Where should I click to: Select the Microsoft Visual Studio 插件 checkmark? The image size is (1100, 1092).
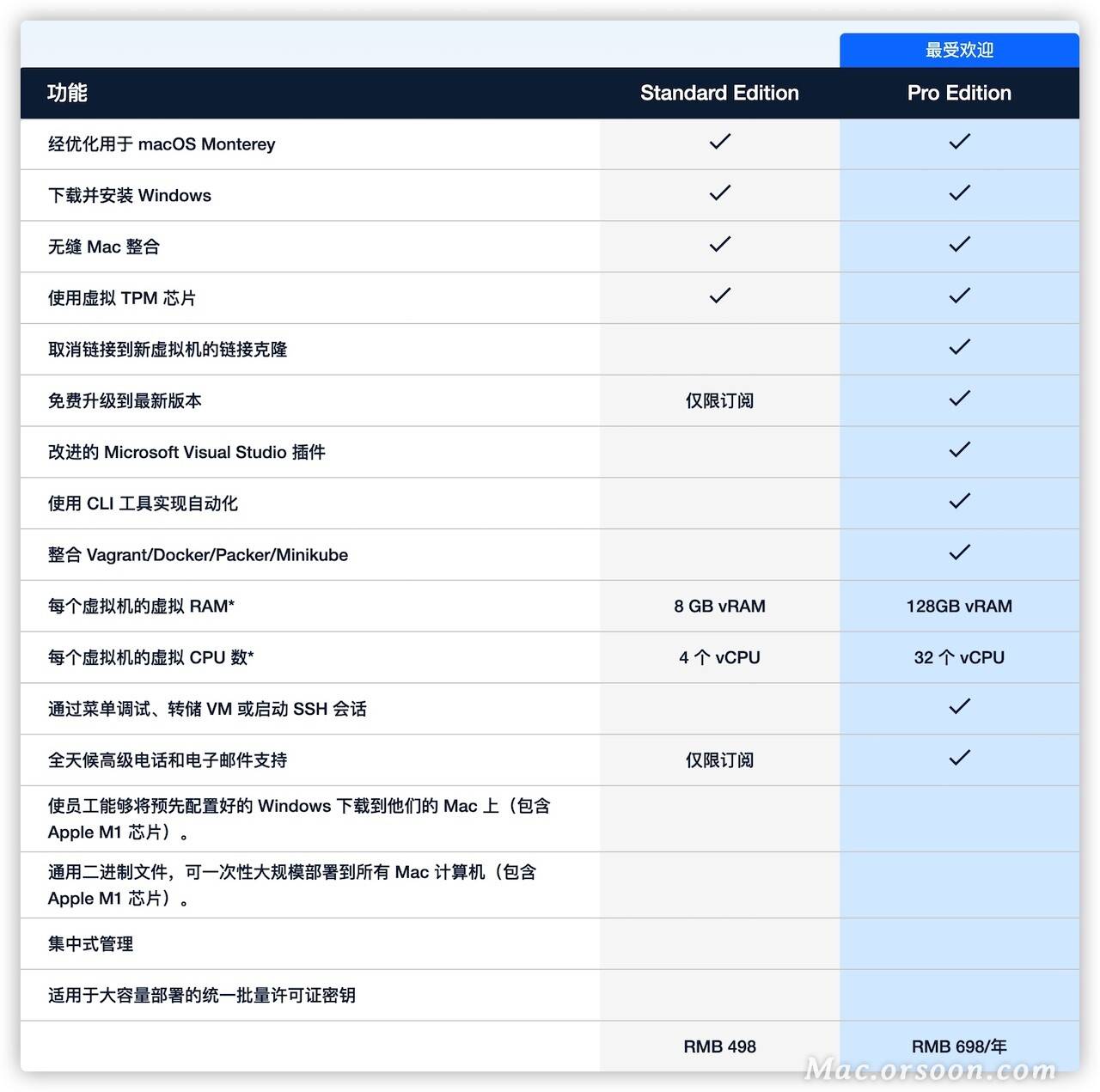[x=959, y=450]
